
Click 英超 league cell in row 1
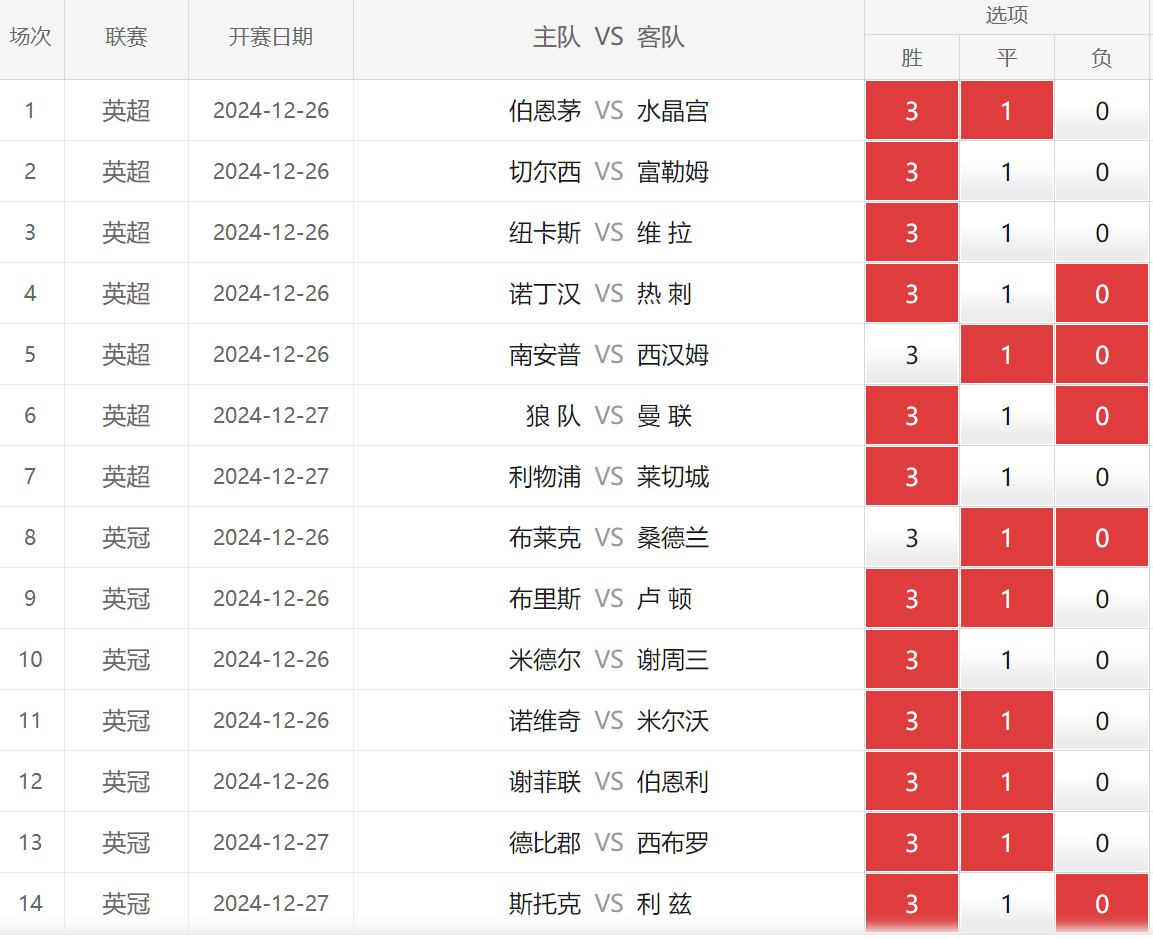[126, 110]
